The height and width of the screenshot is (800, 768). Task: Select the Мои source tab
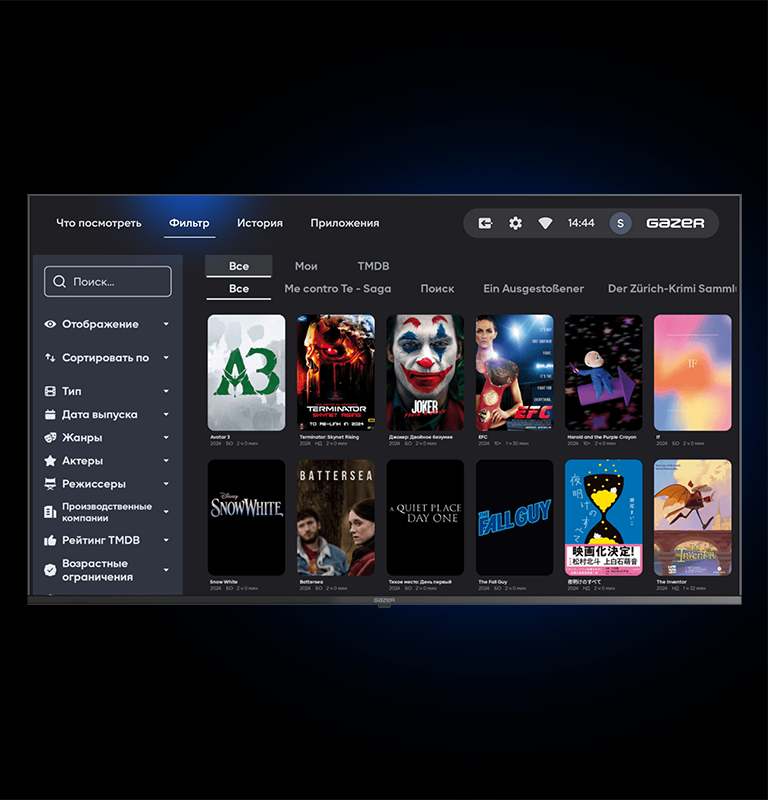point(306,266)
